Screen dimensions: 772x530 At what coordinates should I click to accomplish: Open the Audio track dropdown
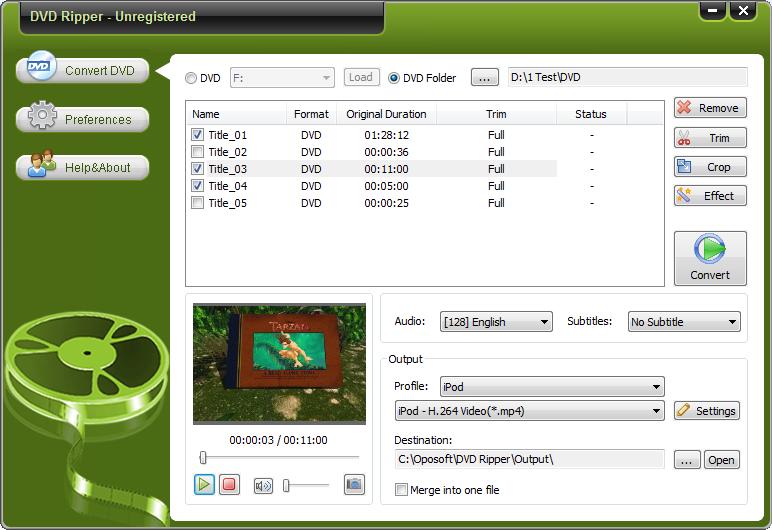point(496,322)
